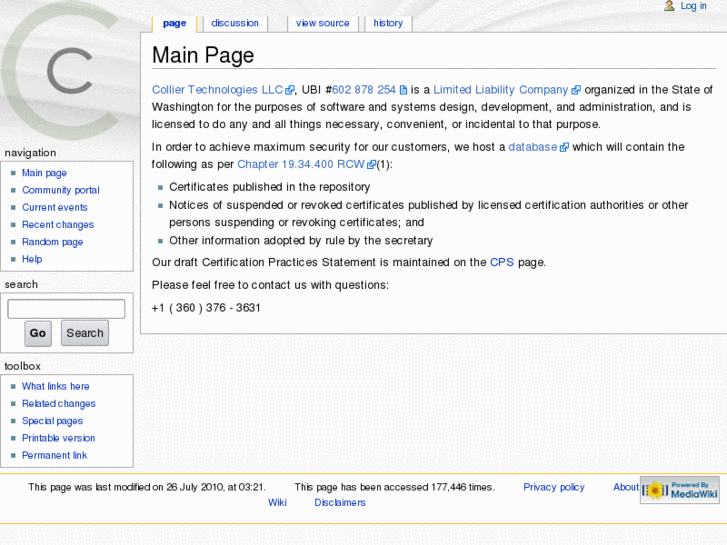Click the Powered by MediaWiki badge
The width and height of the screenshot is (727, 545).
click(x=680, y=490)
